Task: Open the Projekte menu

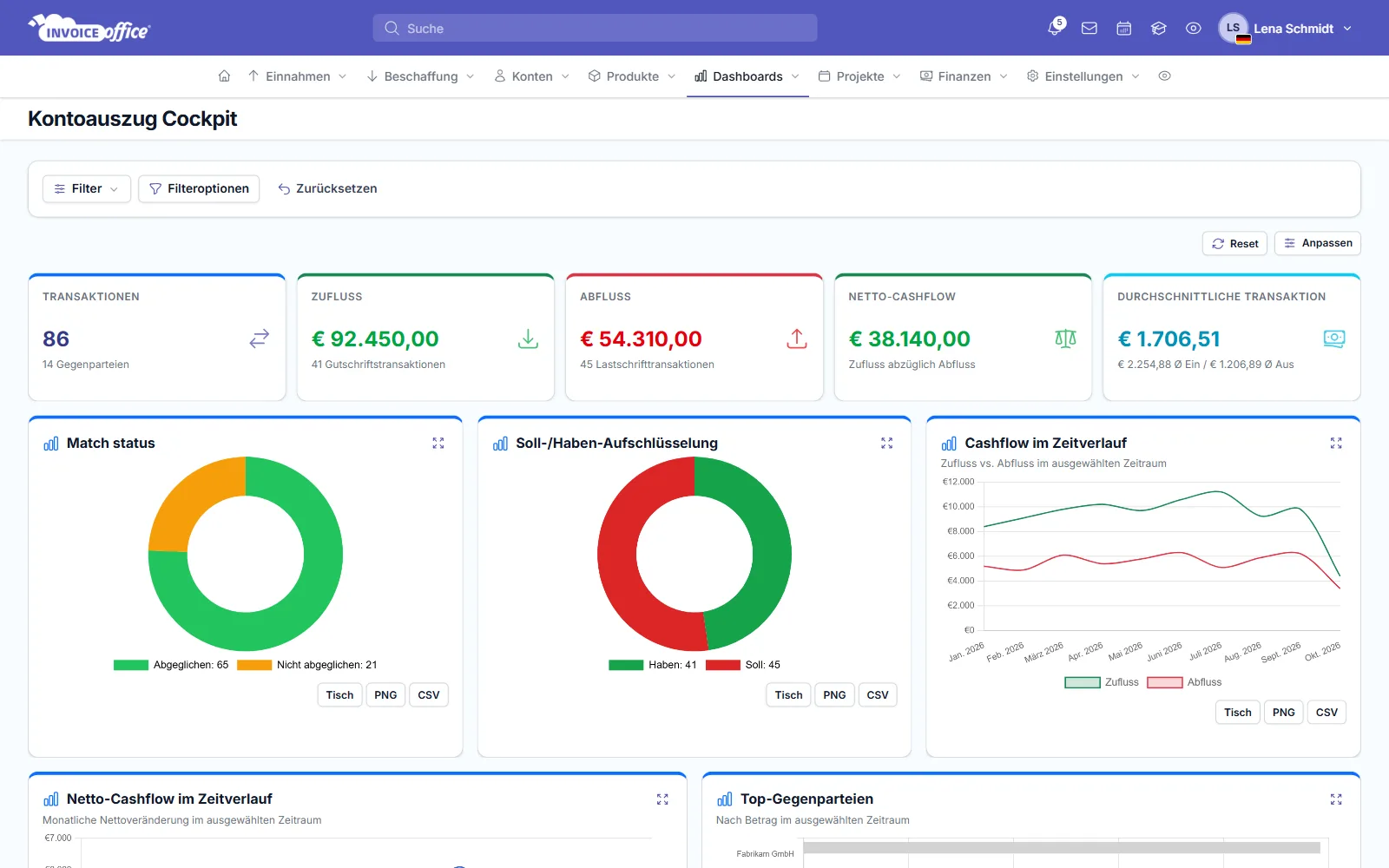Action: pos(859,76)
